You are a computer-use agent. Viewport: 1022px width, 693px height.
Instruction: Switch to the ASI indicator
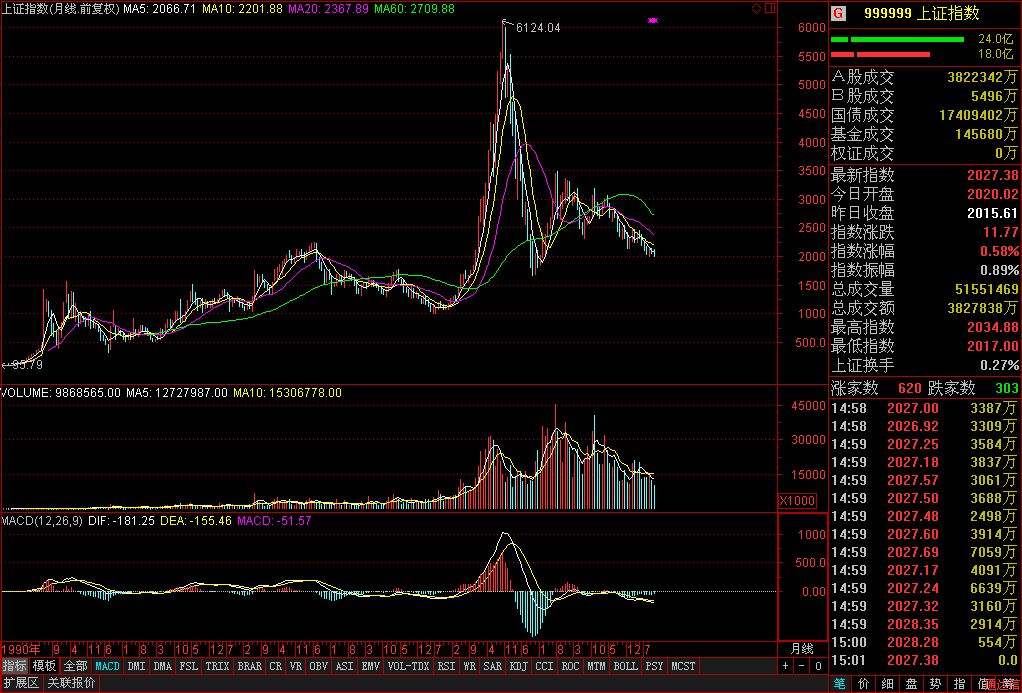[345, 666]
